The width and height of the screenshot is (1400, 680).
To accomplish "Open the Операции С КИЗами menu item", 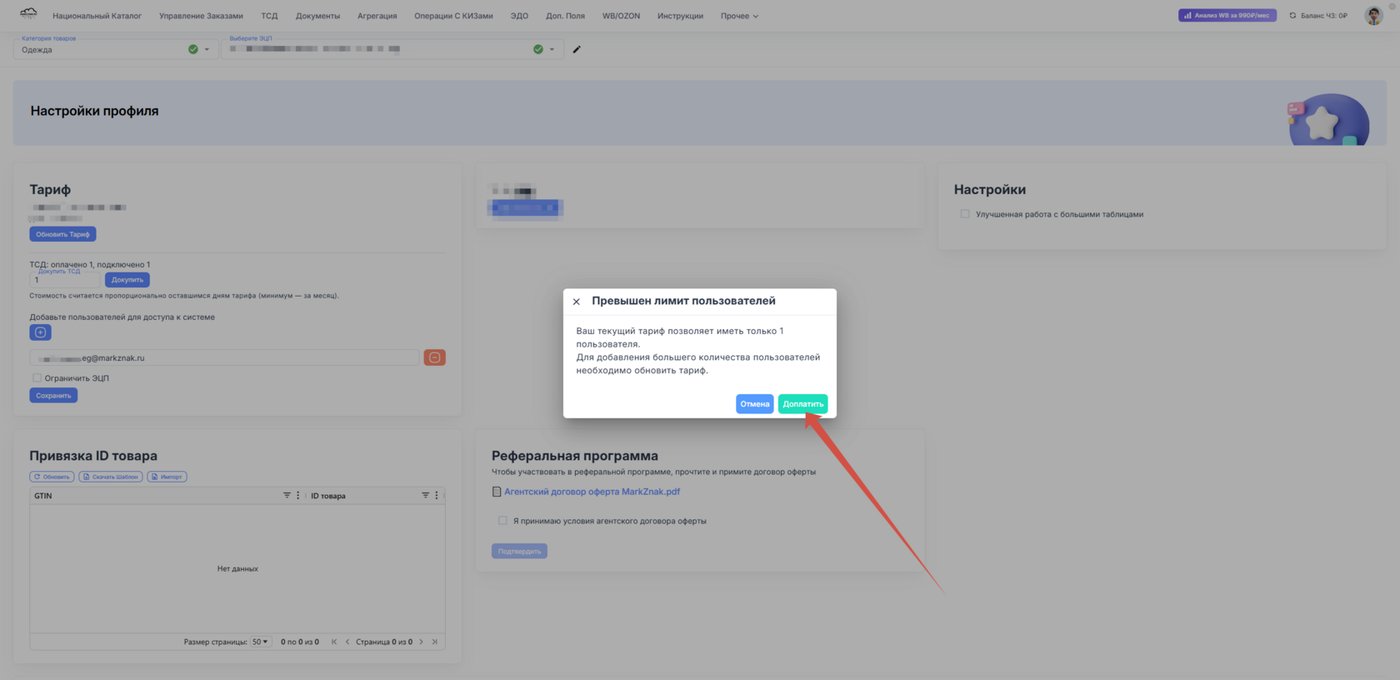I will (454, 16).
